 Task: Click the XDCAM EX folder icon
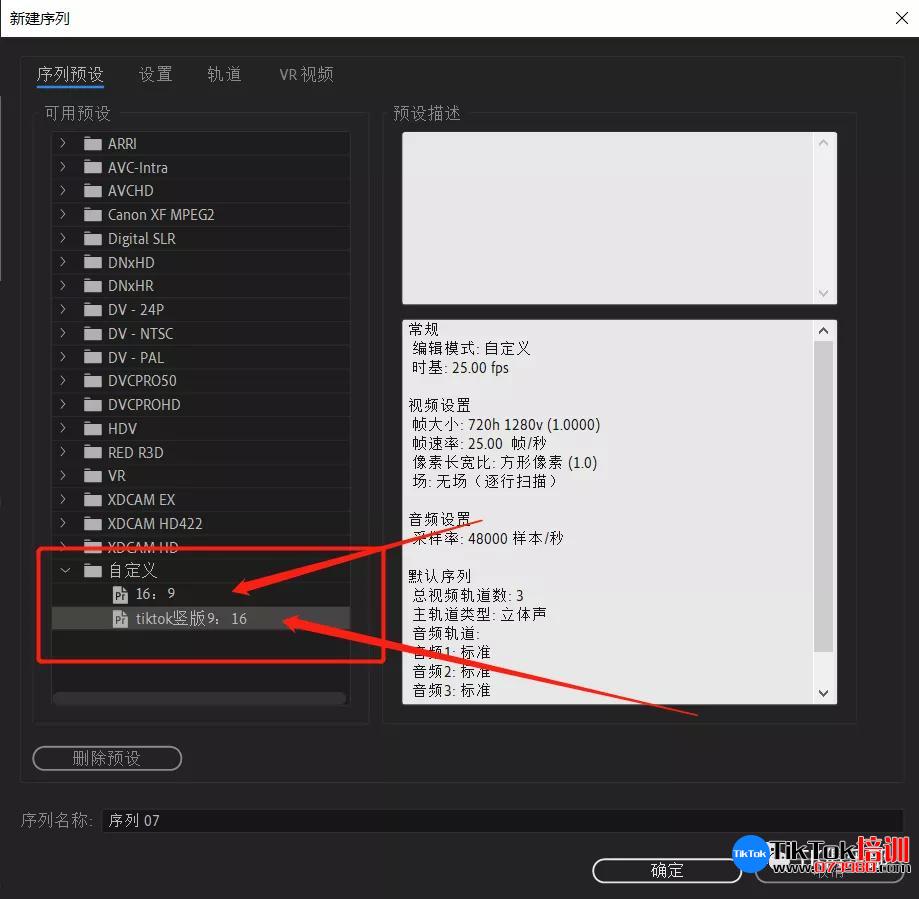(93, 500)
